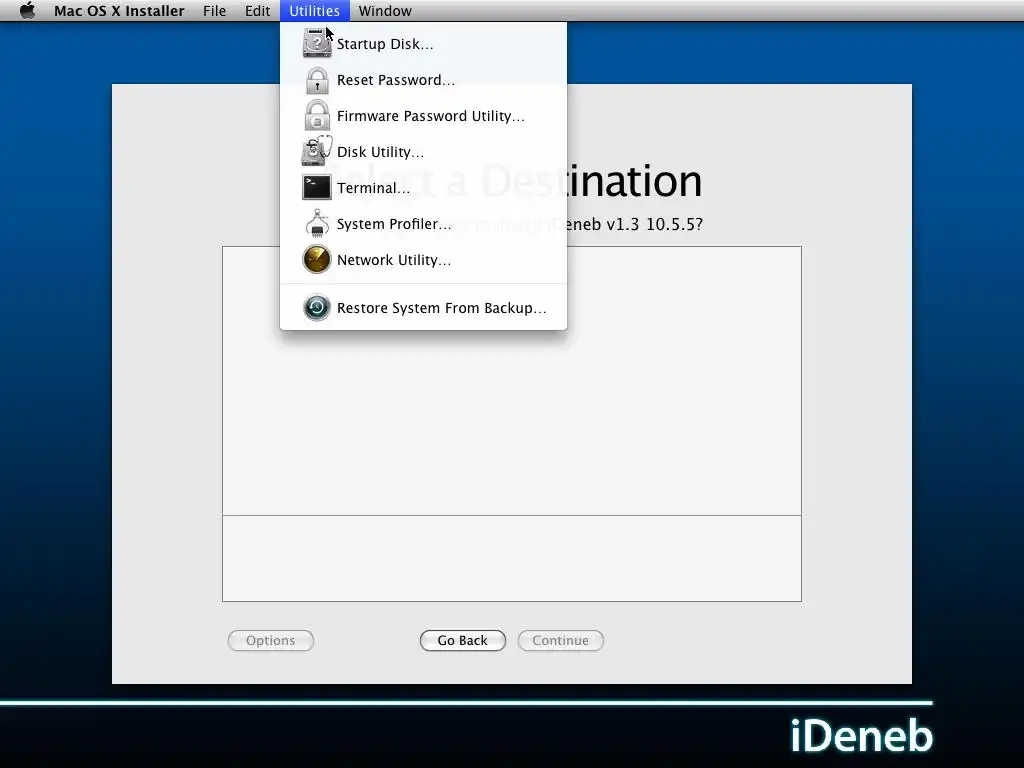Click the Startup Disk drive icon

click(x=317, y=43)
